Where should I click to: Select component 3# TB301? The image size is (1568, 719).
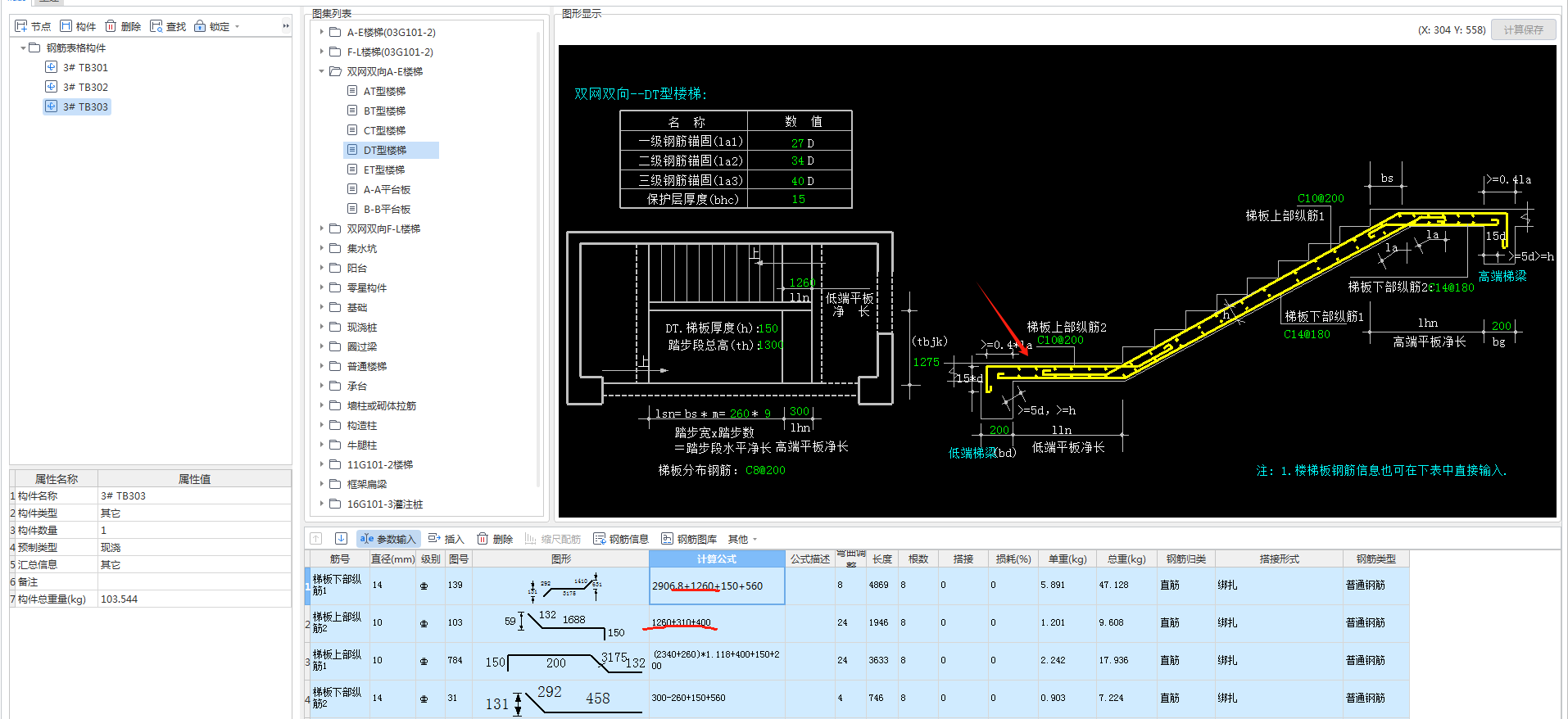[x=85, y=68]
